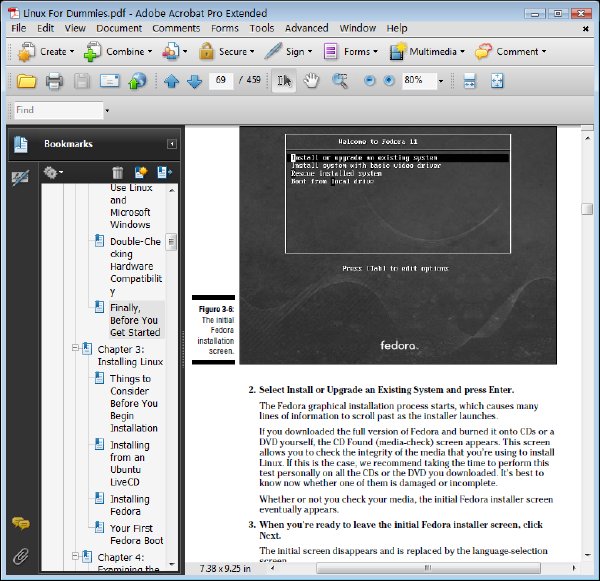Open the Attachments paperclip panel
Viewport: 600px width, 581px height.
(x=21, y=557)
